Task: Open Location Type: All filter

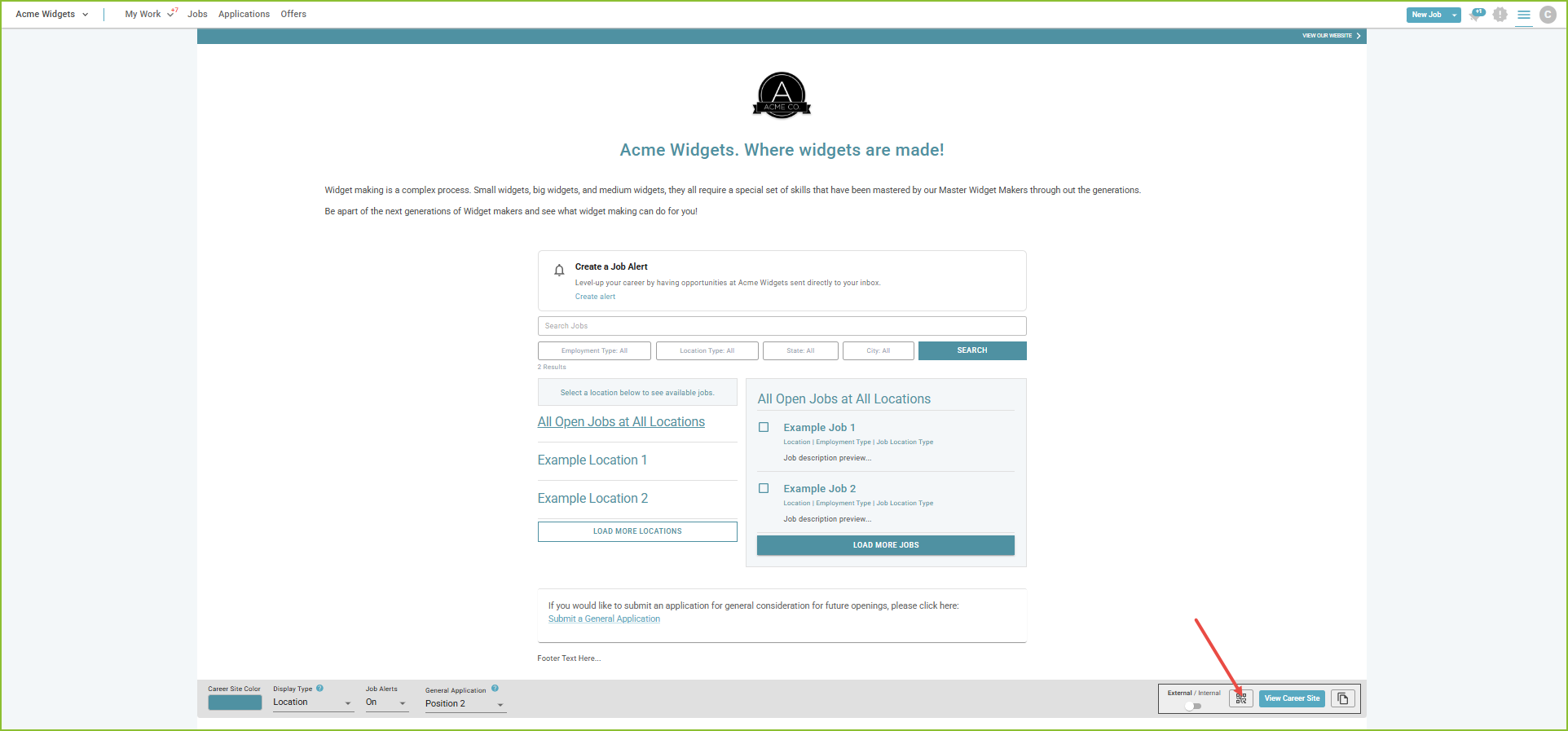Action: pos(707,351)
